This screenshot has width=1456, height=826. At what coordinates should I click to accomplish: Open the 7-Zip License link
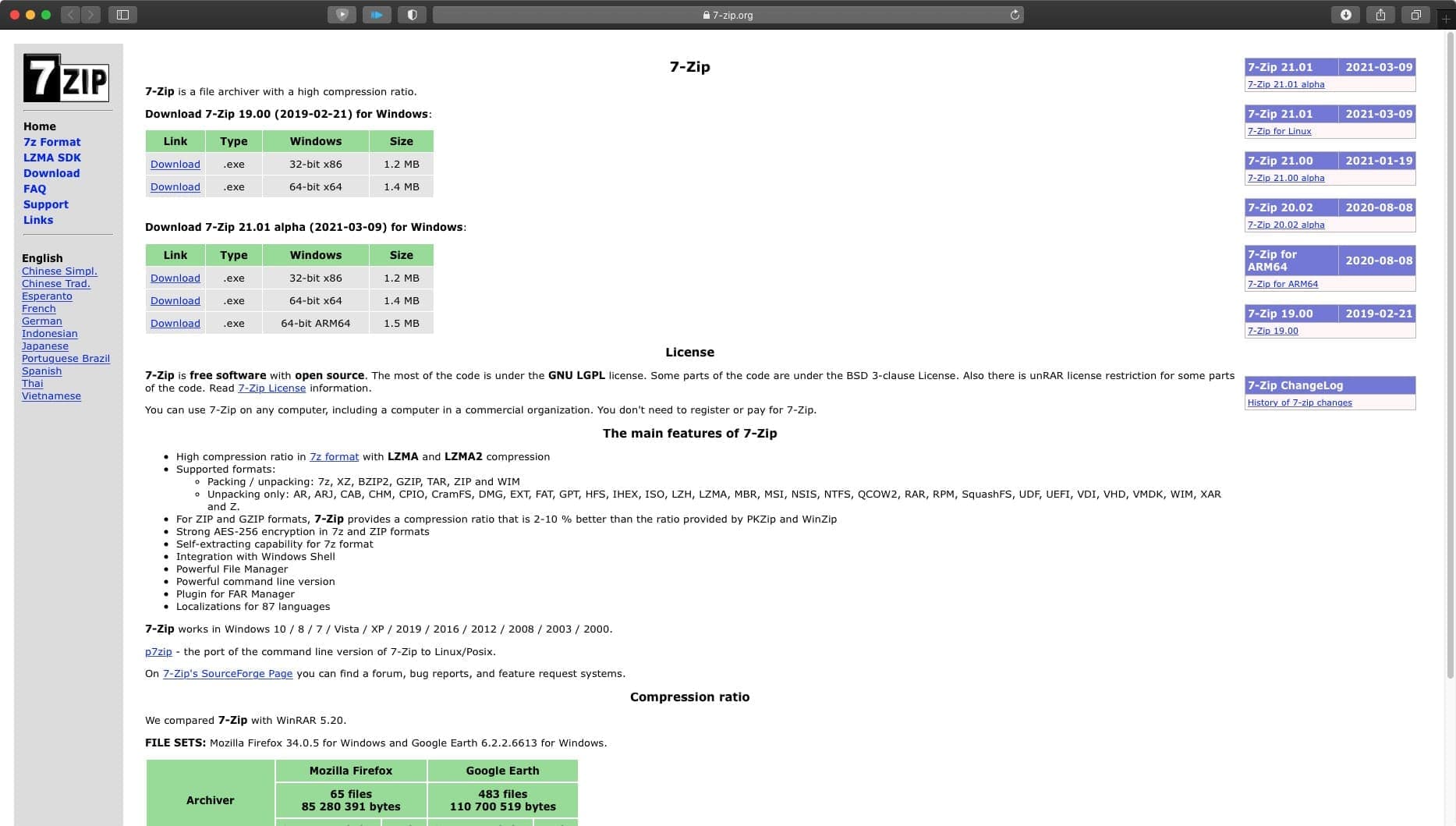tap(271, 388)
